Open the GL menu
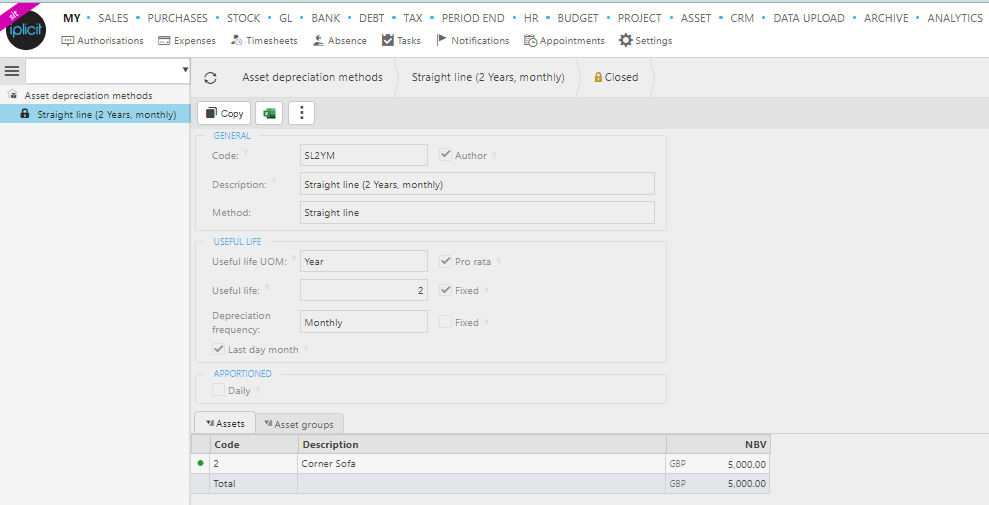The height and width of the screenshot is (505, 989). pos(286,18)
